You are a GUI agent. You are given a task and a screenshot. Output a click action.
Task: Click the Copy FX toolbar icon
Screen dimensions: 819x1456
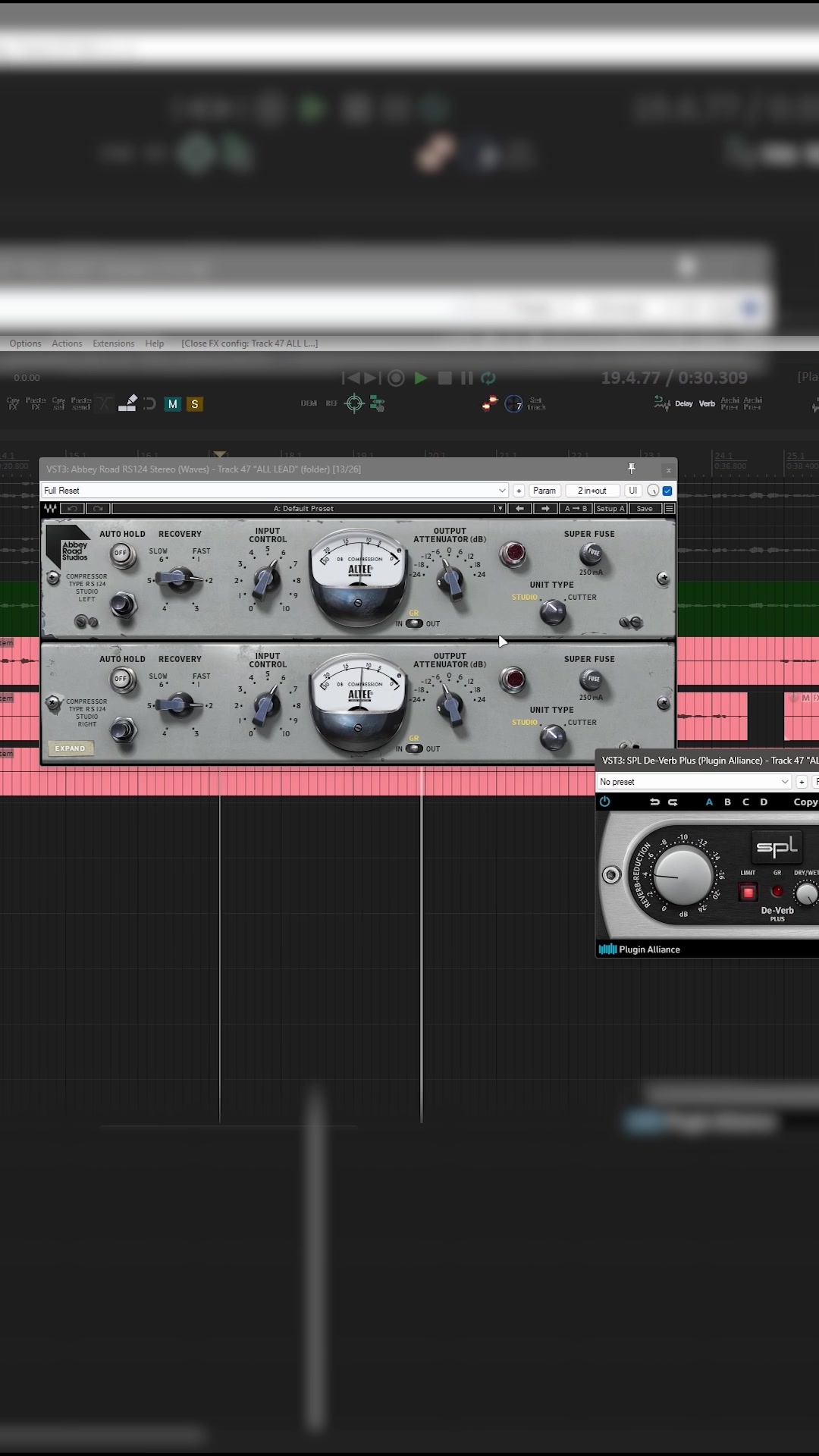click(x=13, y=403)
